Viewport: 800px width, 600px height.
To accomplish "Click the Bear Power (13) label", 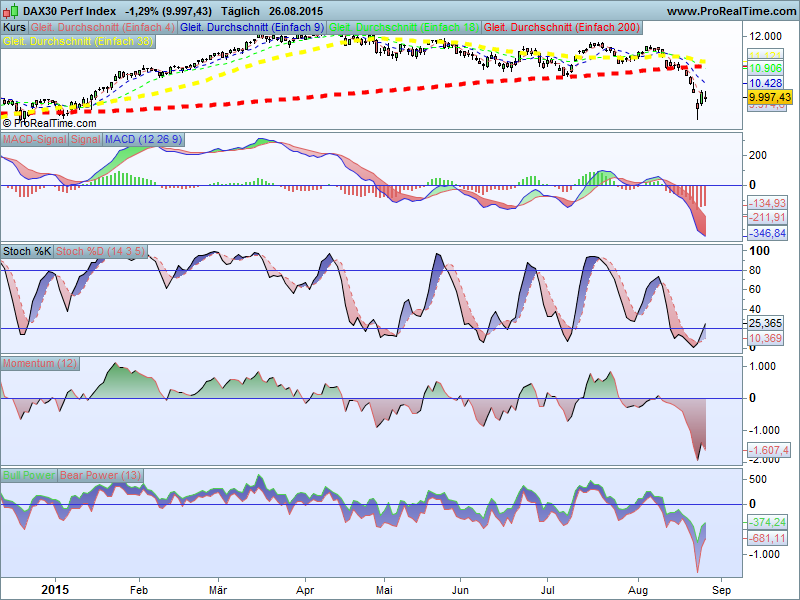I will pos(100,475).
